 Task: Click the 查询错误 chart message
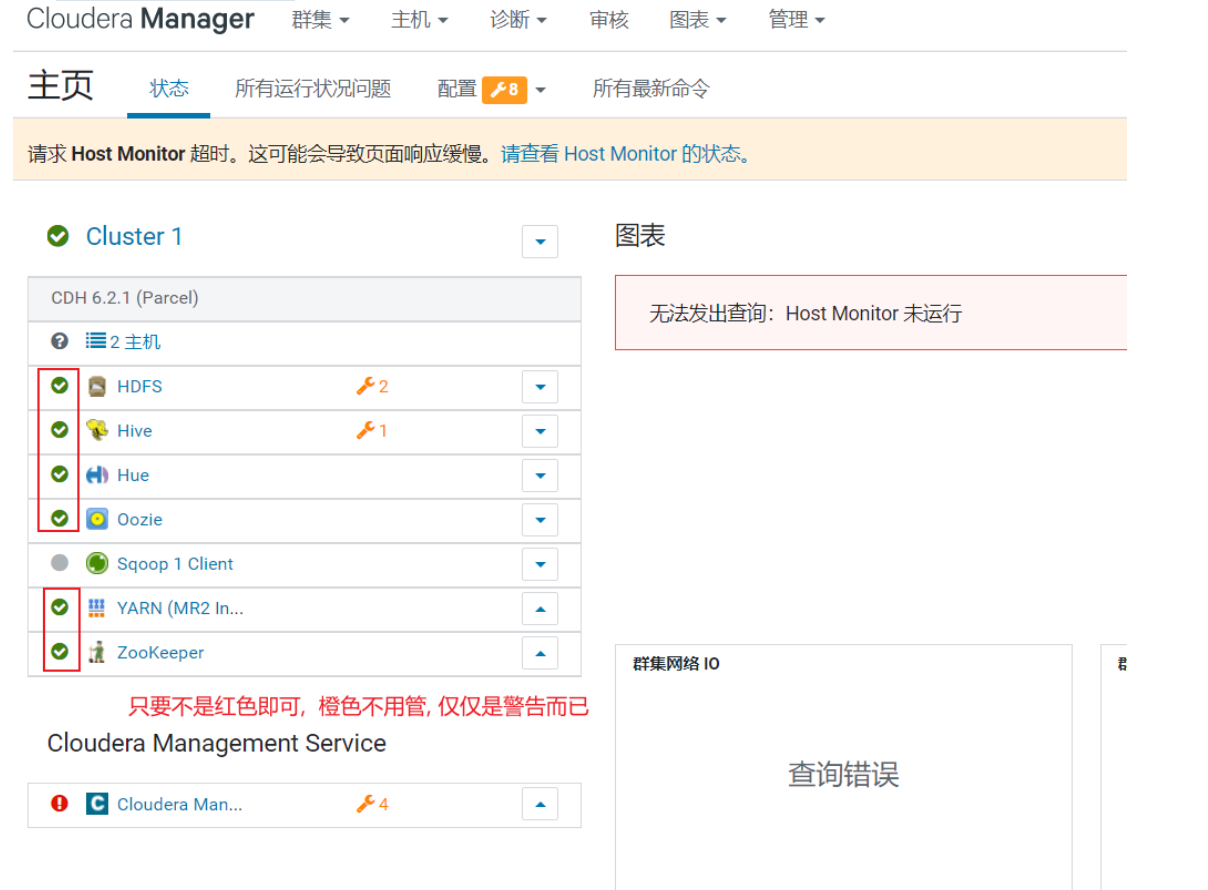tap(843, 774)
